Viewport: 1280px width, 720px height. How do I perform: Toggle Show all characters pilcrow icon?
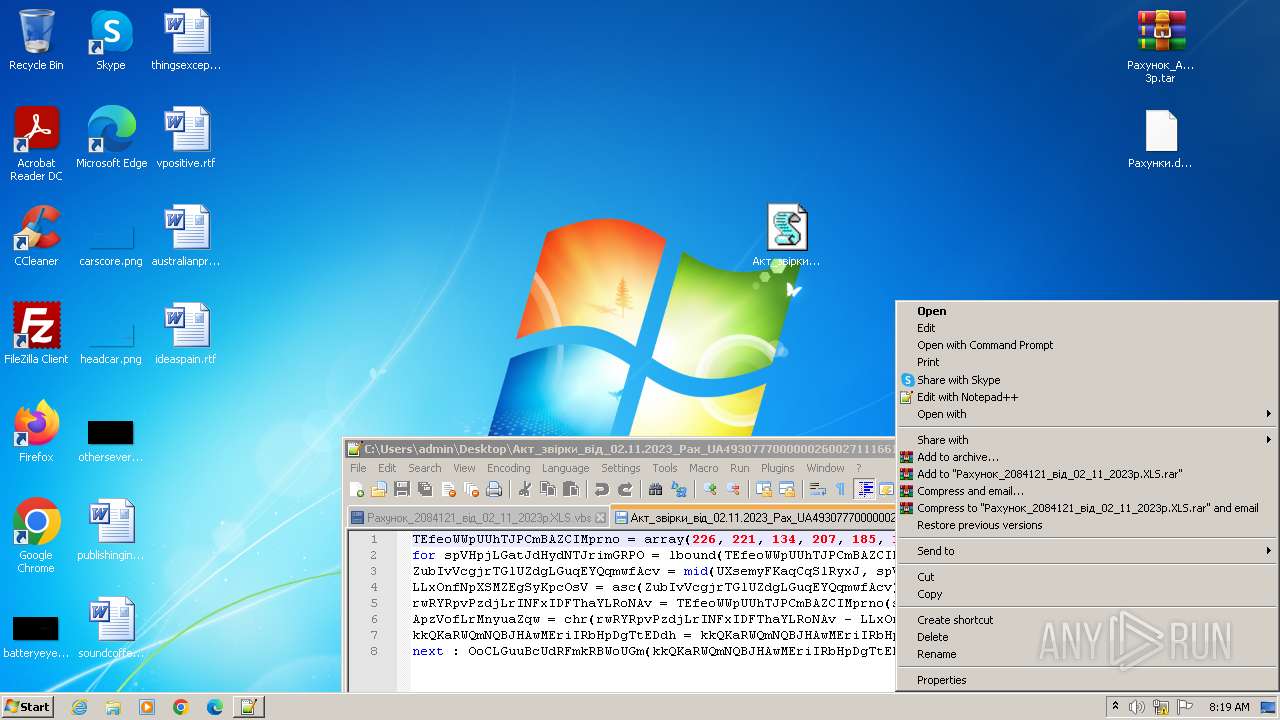pos(840,489)
